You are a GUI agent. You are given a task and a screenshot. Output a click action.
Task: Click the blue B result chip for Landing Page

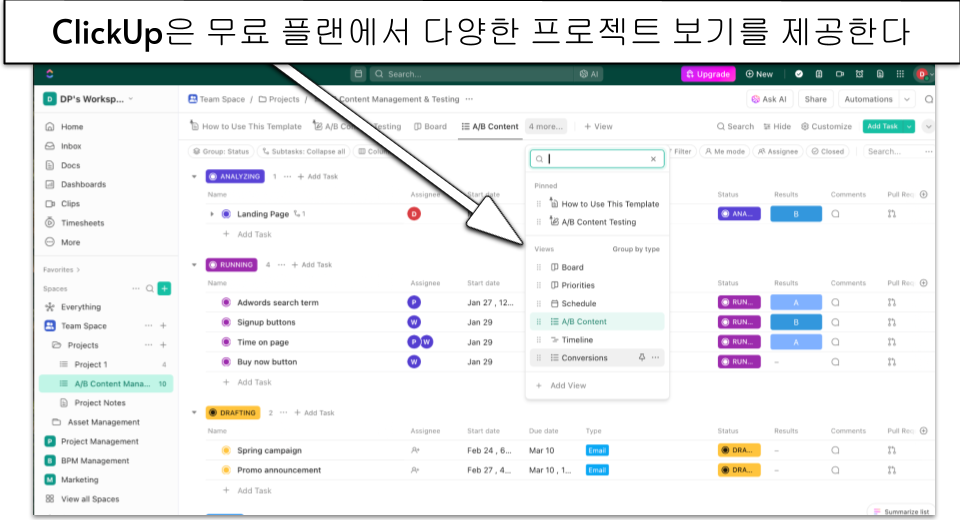(x=796, y=214)
